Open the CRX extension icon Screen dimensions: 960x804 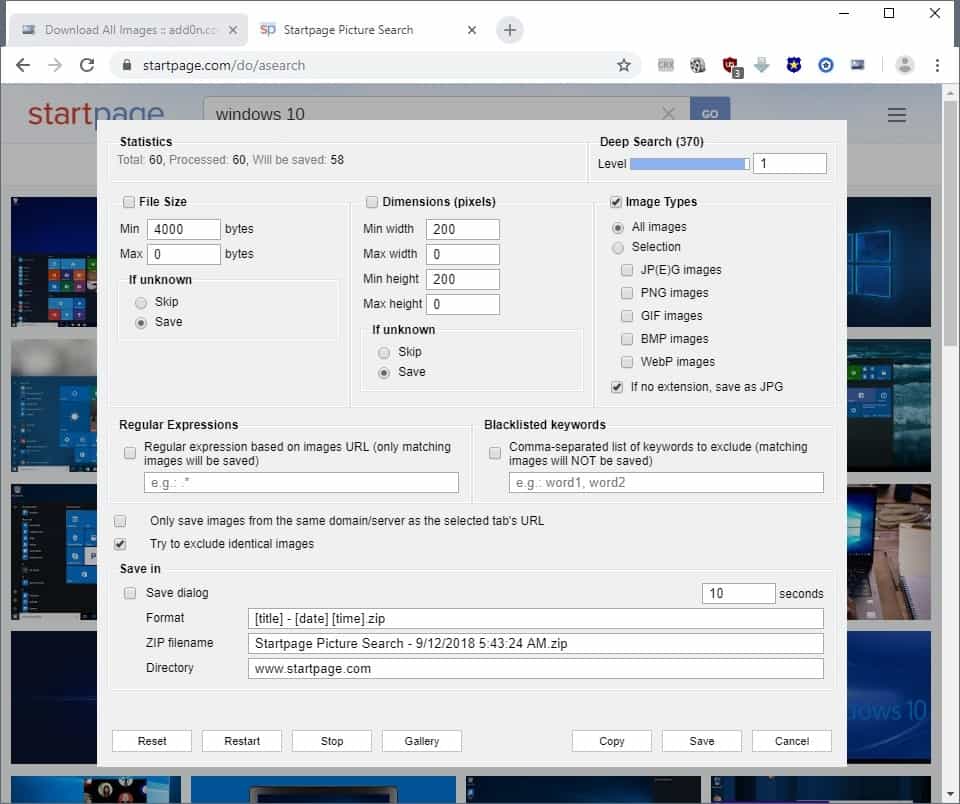666,65
